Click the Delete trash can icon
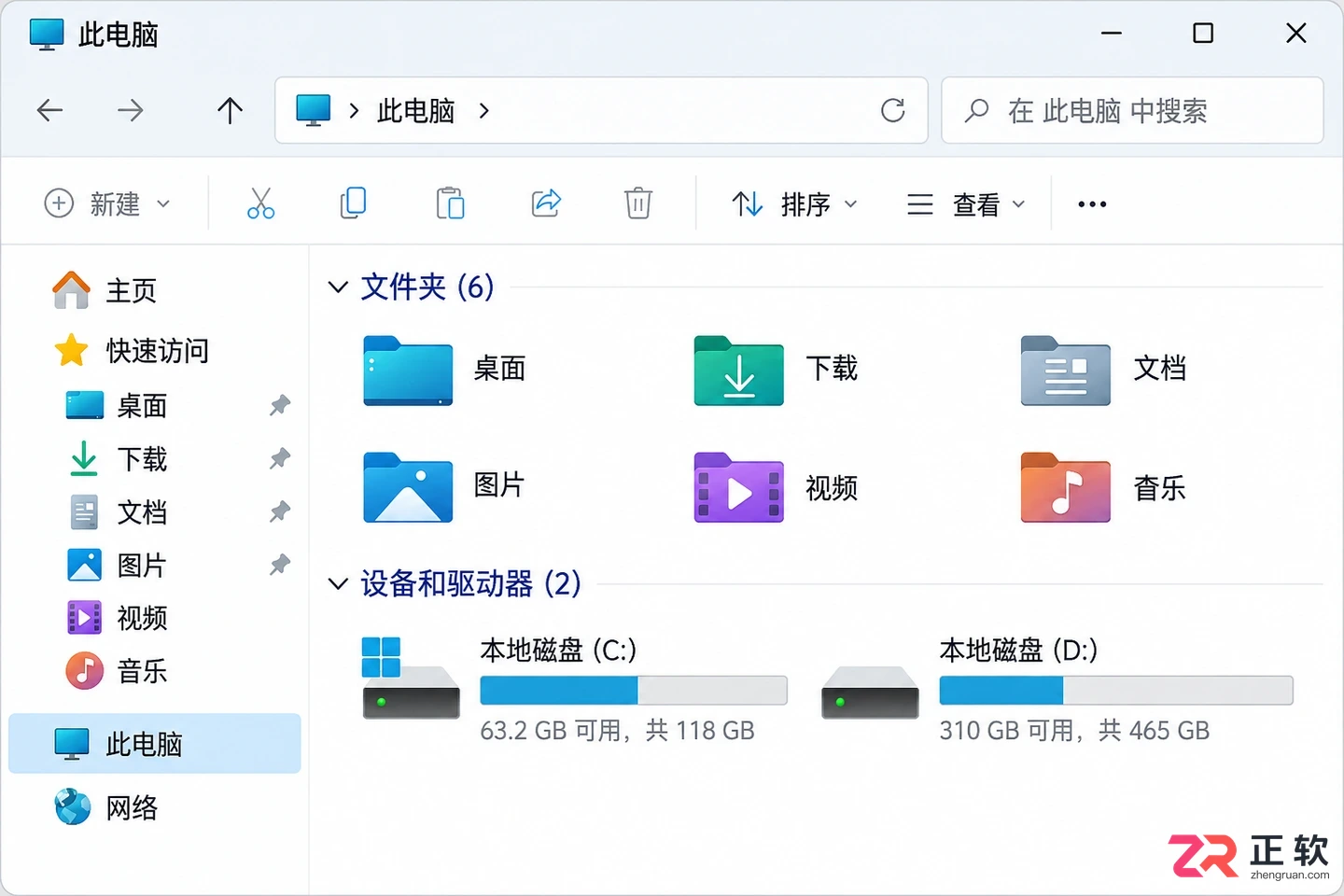 638,203
